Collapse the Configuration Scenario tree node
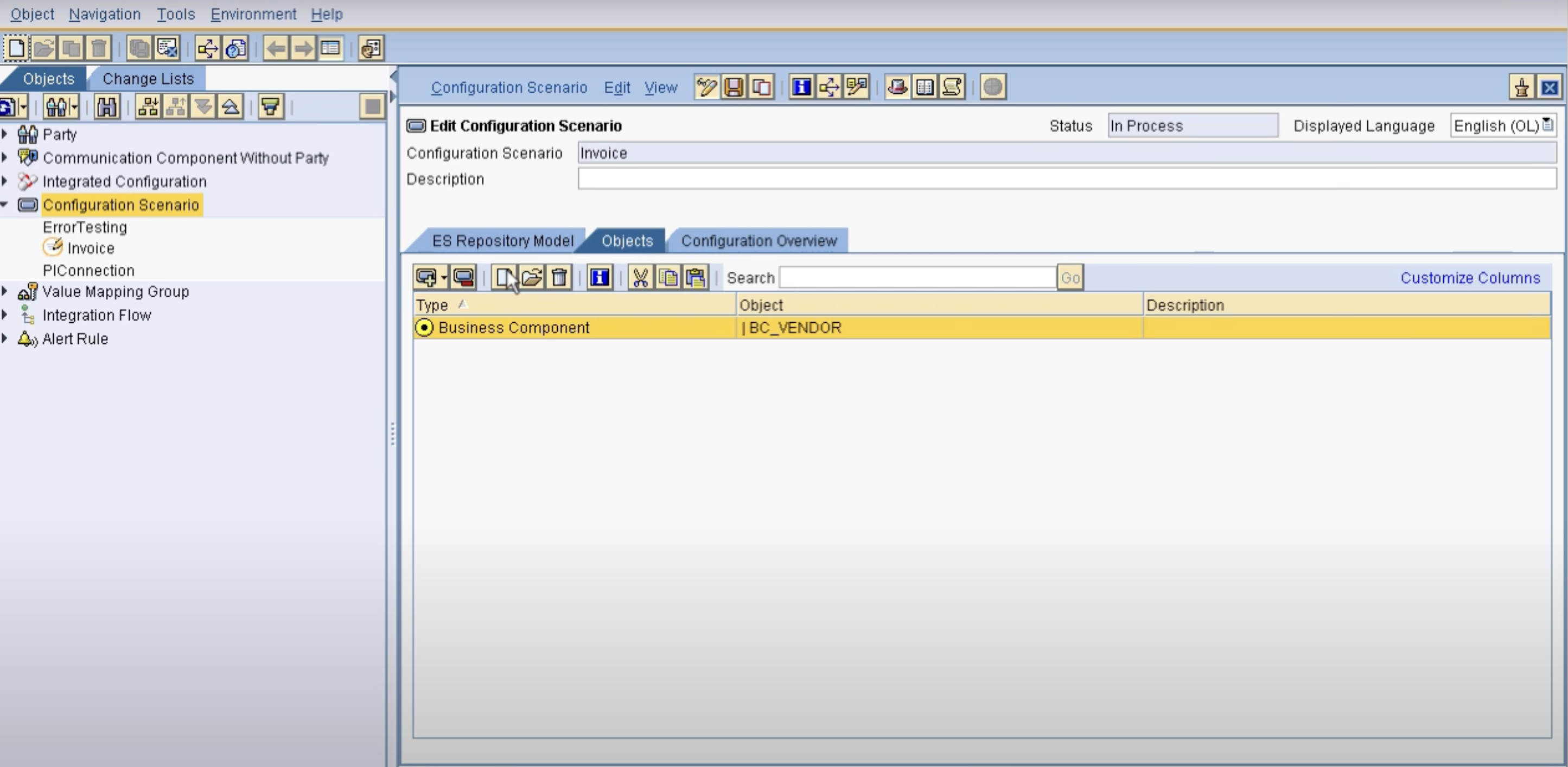1568x767 pixels. click(x=5, y=204)
